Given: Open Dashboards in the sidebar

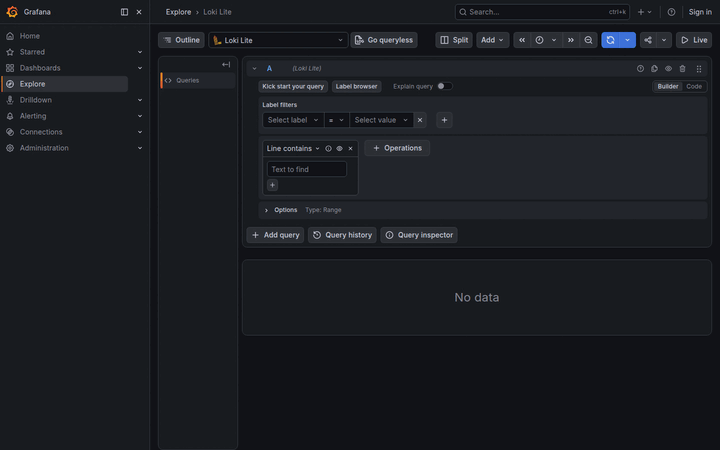Looking at the screenshot, I should point(40,68).
